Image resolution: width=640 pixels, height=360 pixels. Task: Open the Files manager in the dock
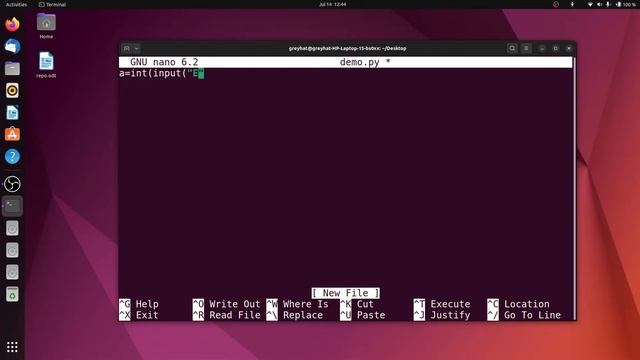click(12, 68)
